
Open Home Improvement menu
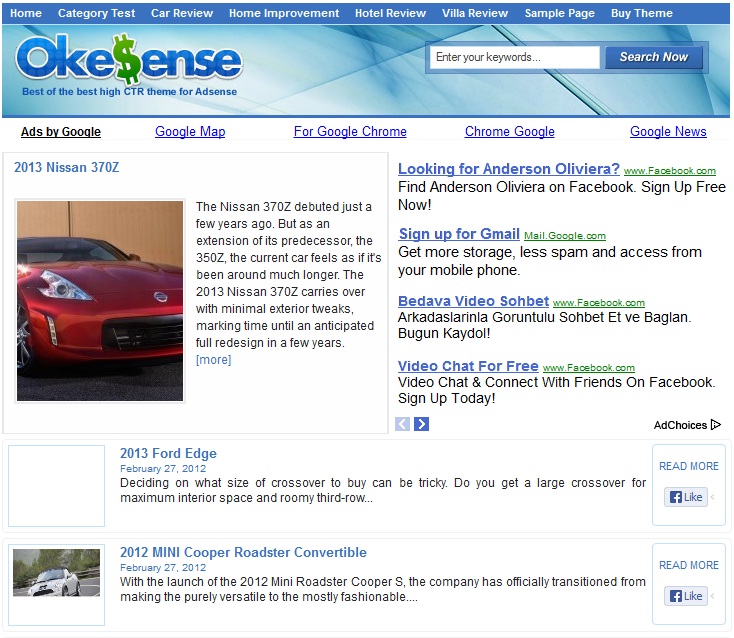tap(284, 13)
